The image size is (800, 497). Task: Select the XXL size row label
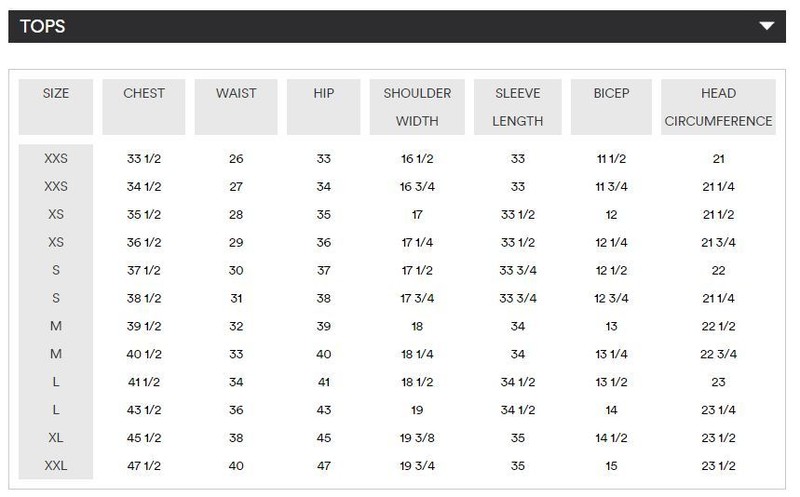coord(56,465)
